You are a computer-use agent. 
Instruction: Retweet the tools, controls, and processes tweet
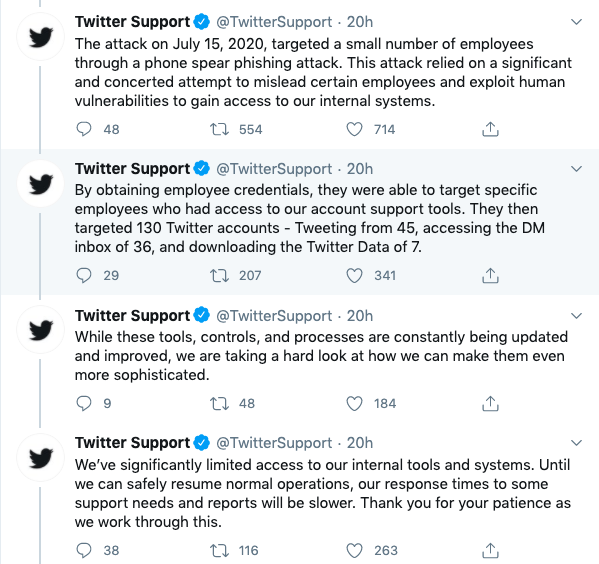219,403
